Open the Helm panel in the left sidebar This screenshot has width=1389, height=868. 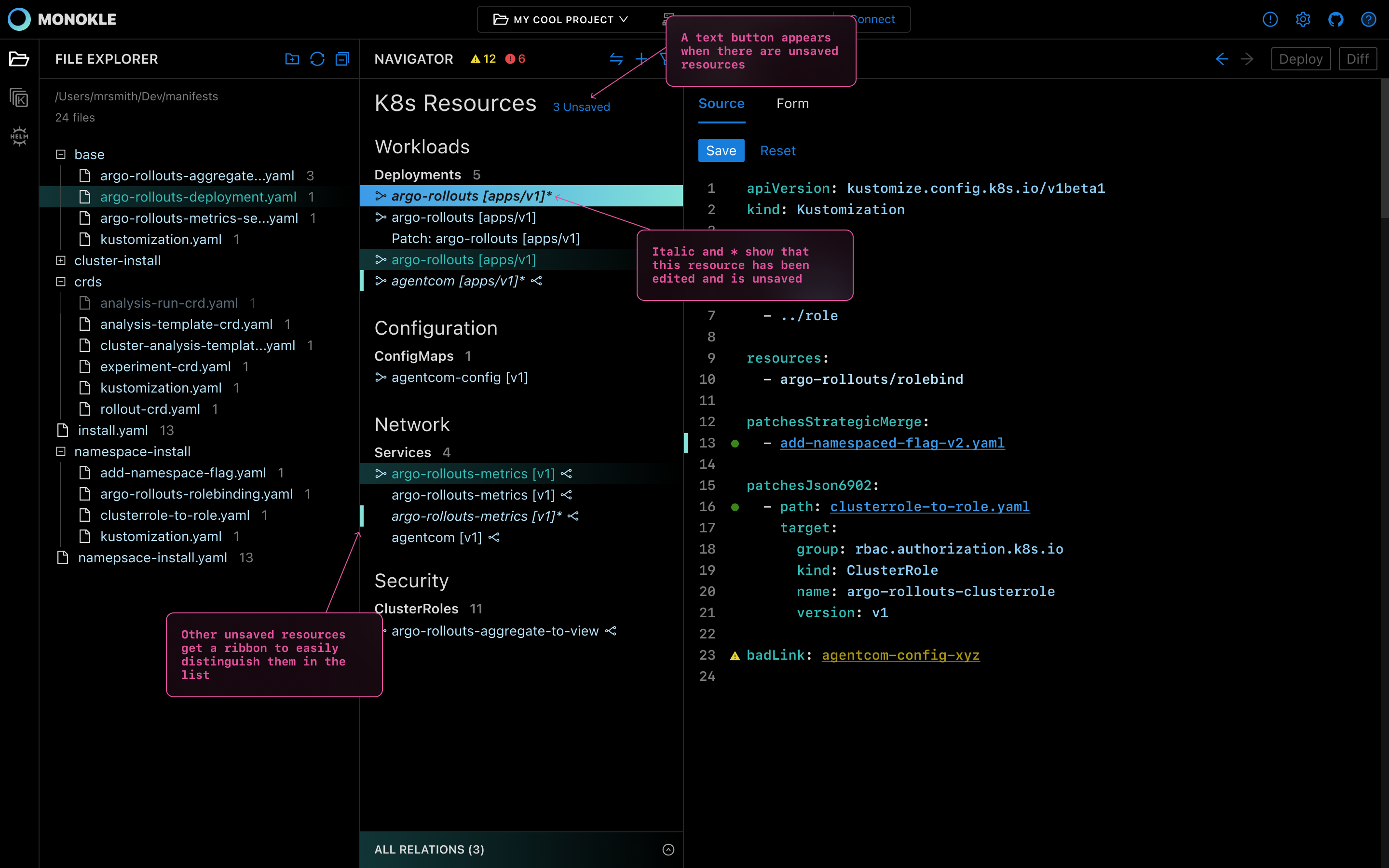[x=18, y=136]
